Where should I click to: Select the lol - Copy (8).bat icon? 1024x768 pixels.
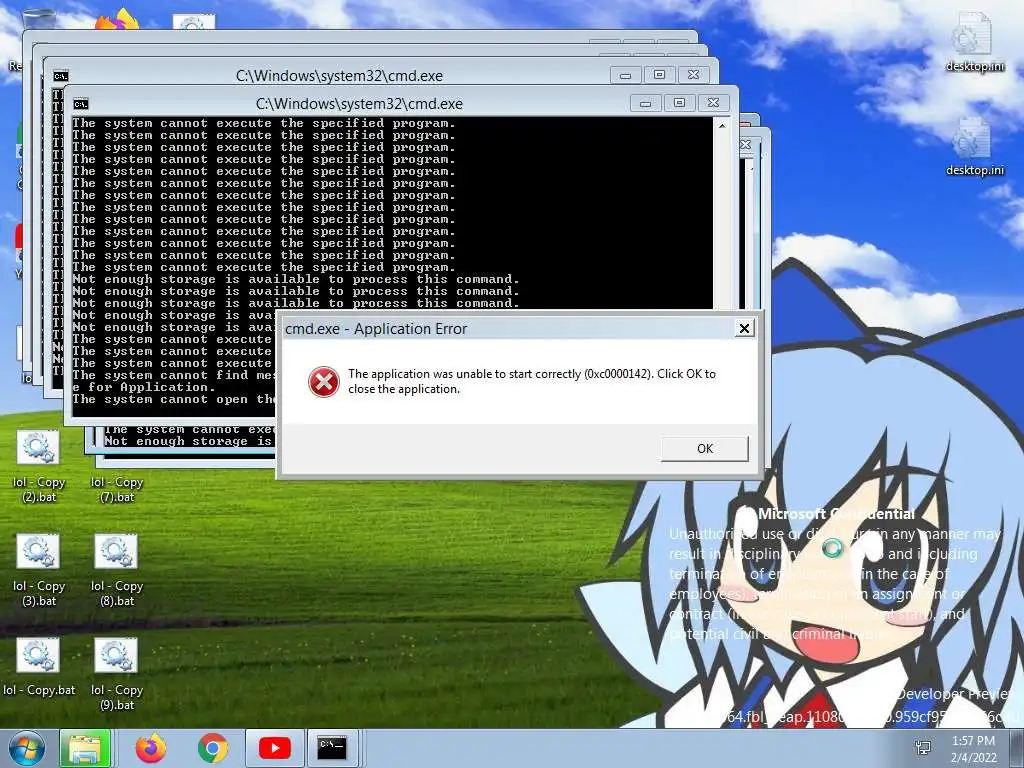pos(116,571)
